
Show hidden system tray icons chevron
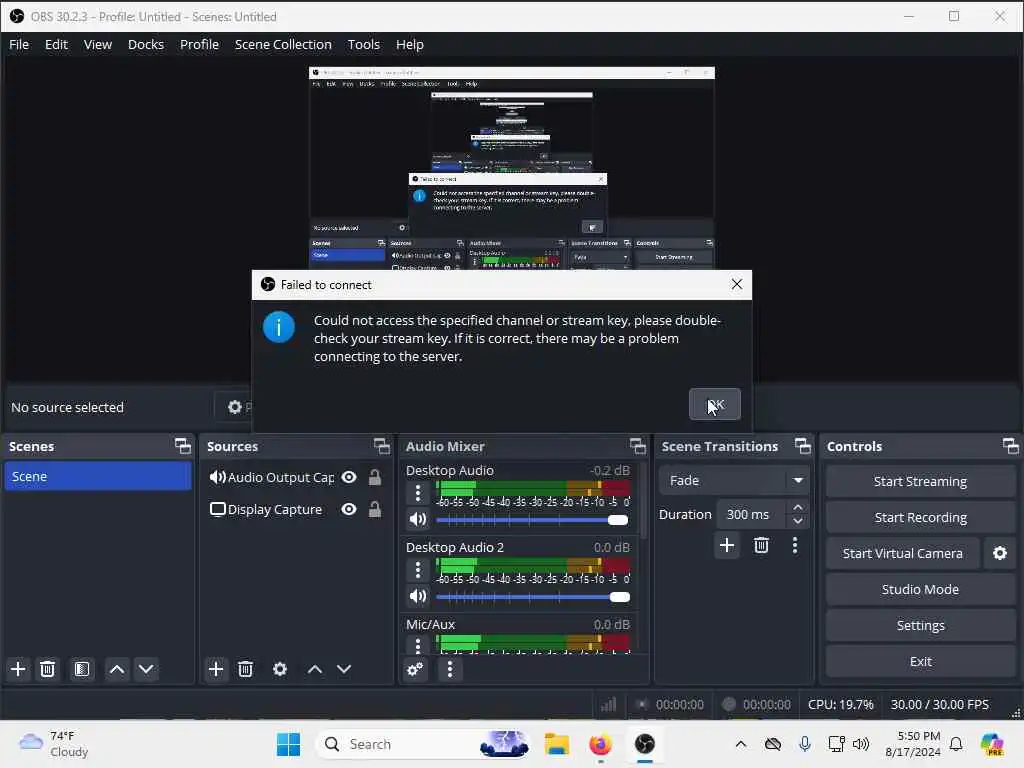741,744
